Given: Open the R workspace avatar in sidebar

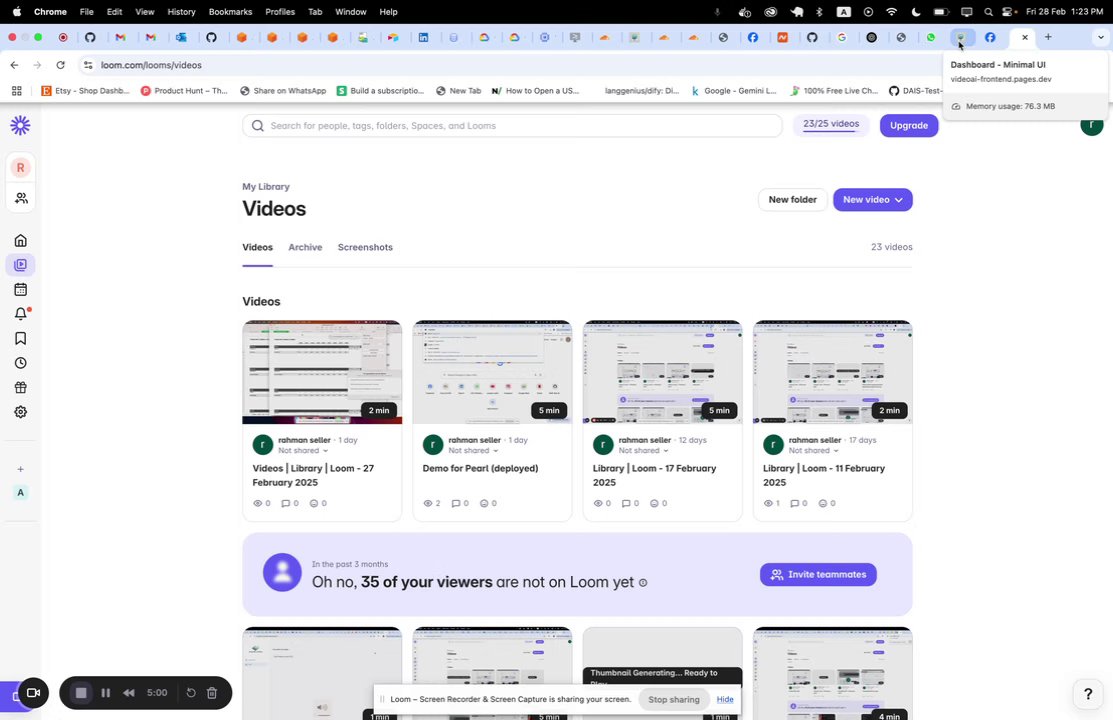Looking at the screenshot, I should click(21, 168).
